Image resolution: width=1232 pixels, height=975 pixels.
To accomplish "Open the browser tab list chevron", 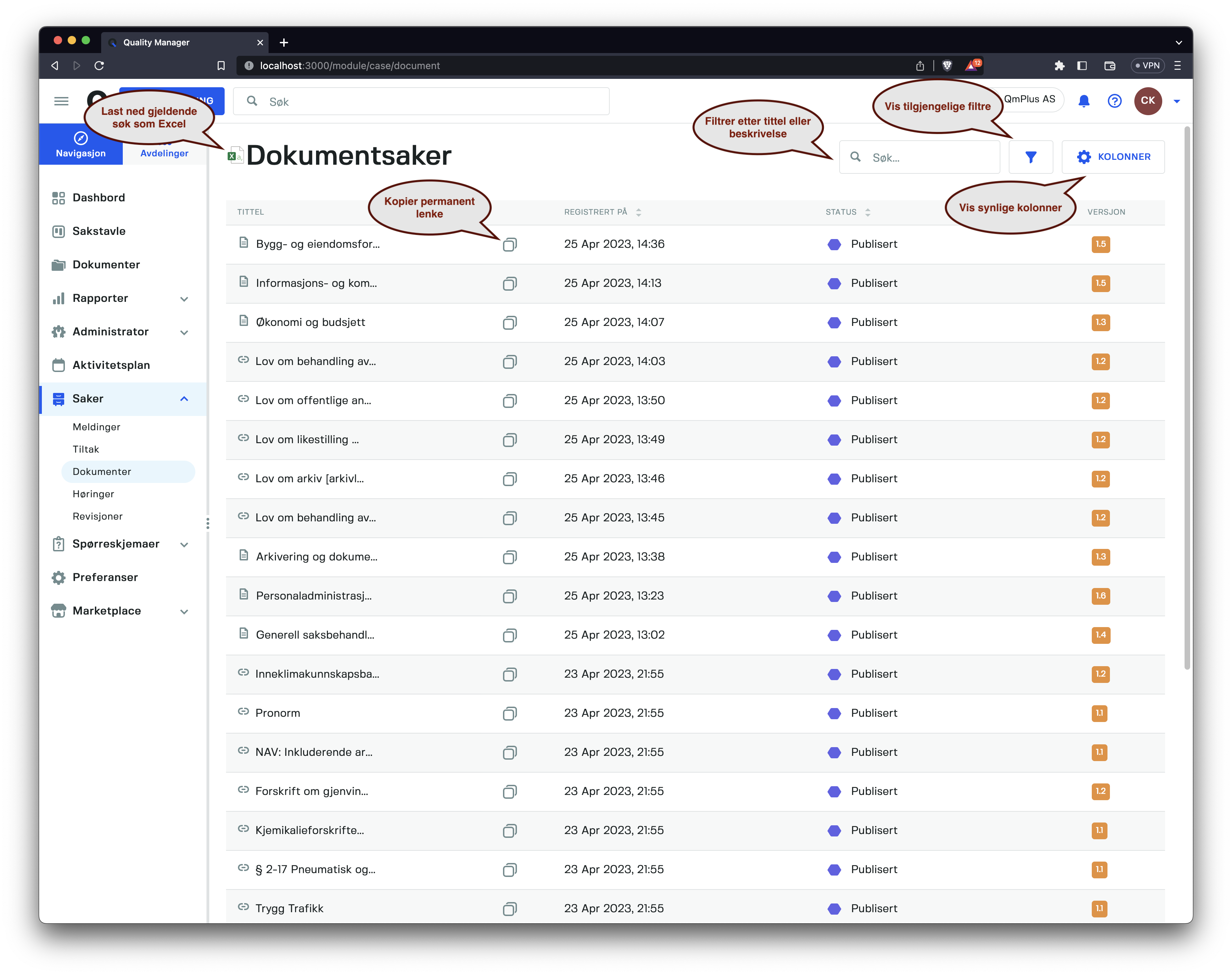I will (x=1178, y=43).
